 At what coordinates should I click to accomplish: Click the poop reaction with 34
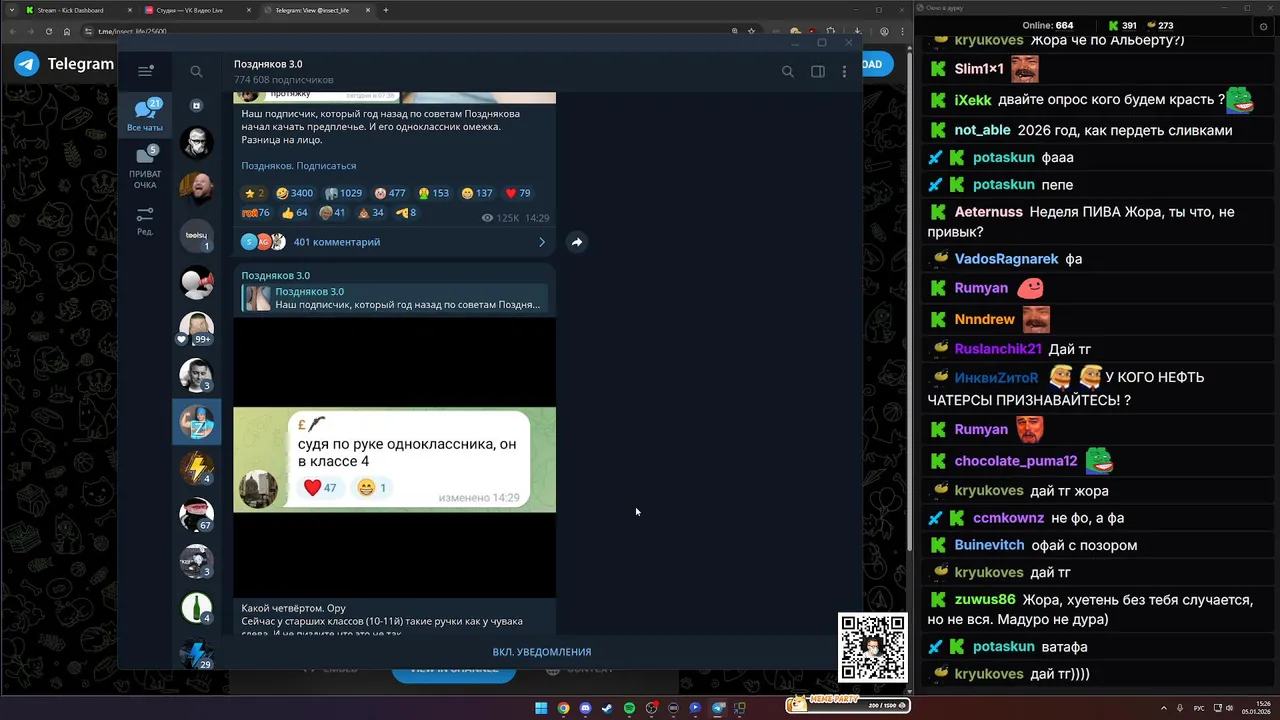pos(370,213)
